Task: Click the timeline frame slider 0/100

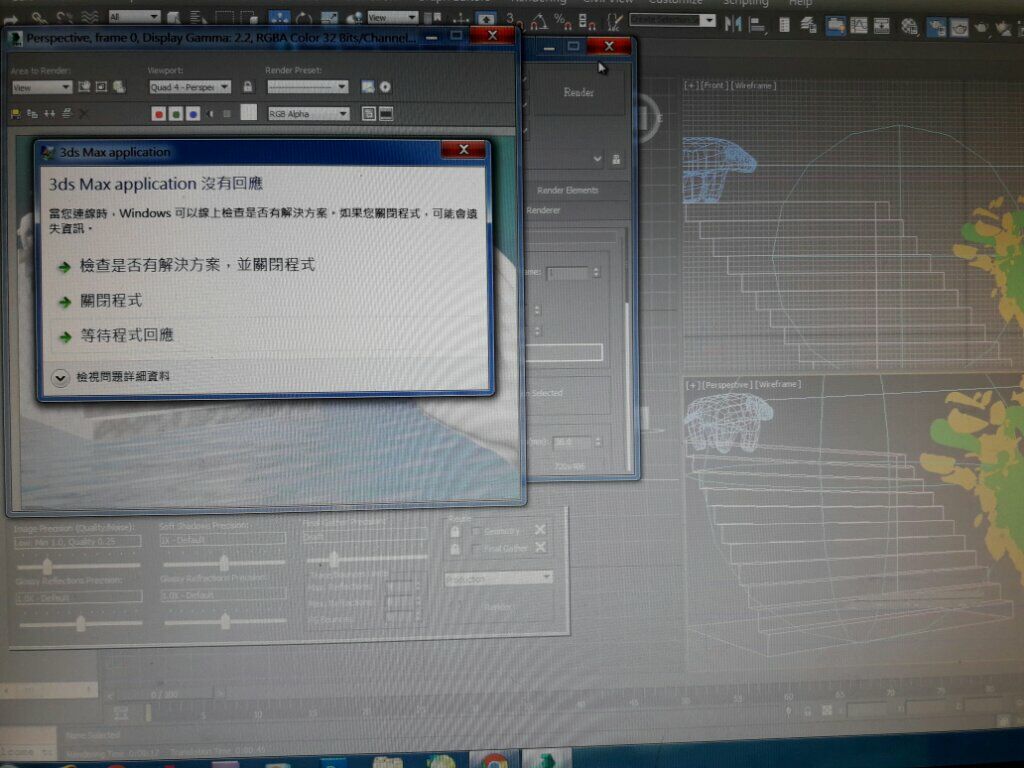Action: 165,694
